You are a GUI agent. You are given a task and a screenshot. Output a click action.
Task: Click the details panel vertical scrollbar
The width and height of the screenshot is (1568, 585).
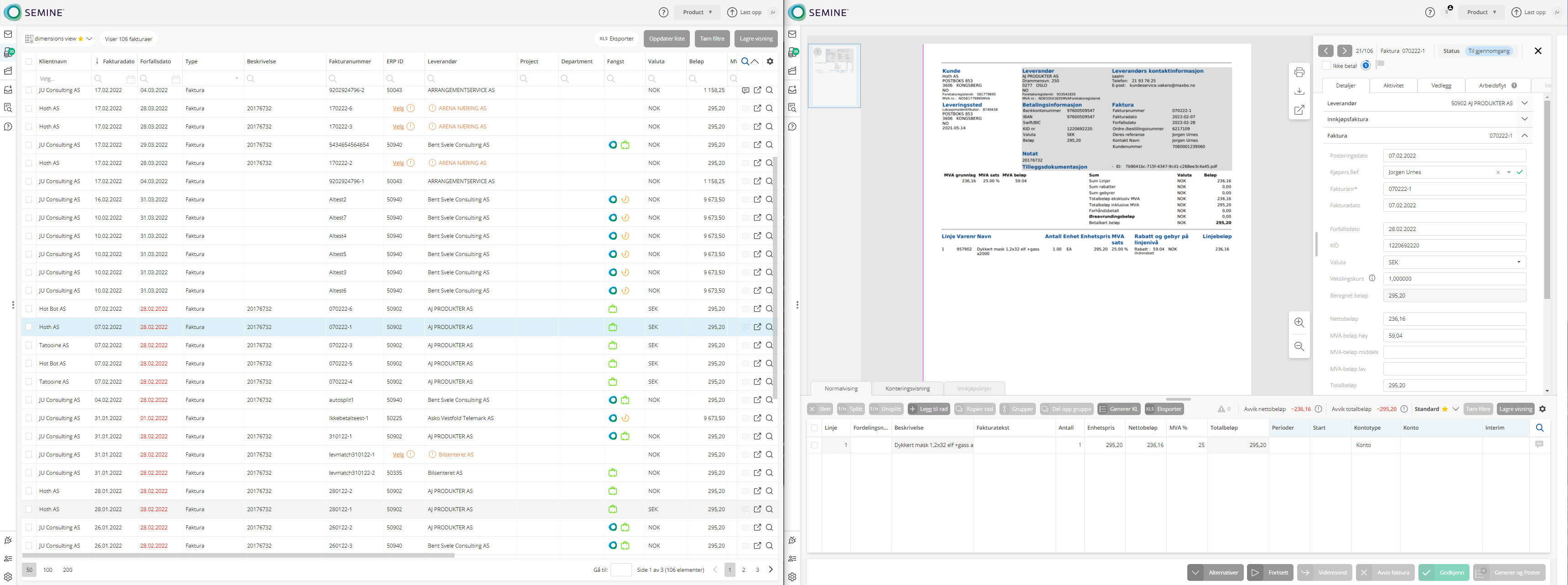click(x=1547, y=200)
